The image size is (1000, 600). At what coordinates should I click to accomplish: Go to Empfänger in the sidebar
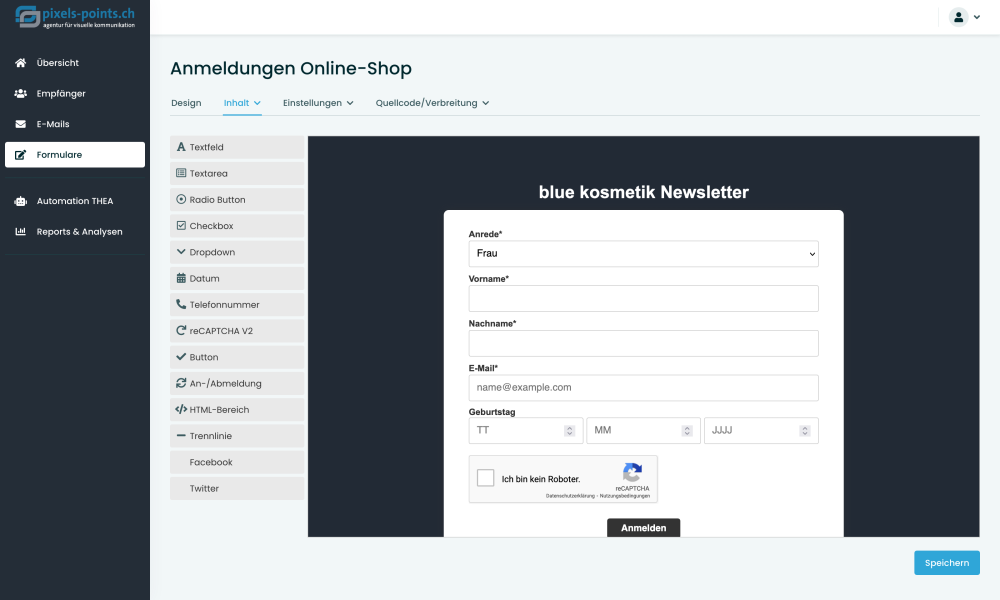(75, 93)
